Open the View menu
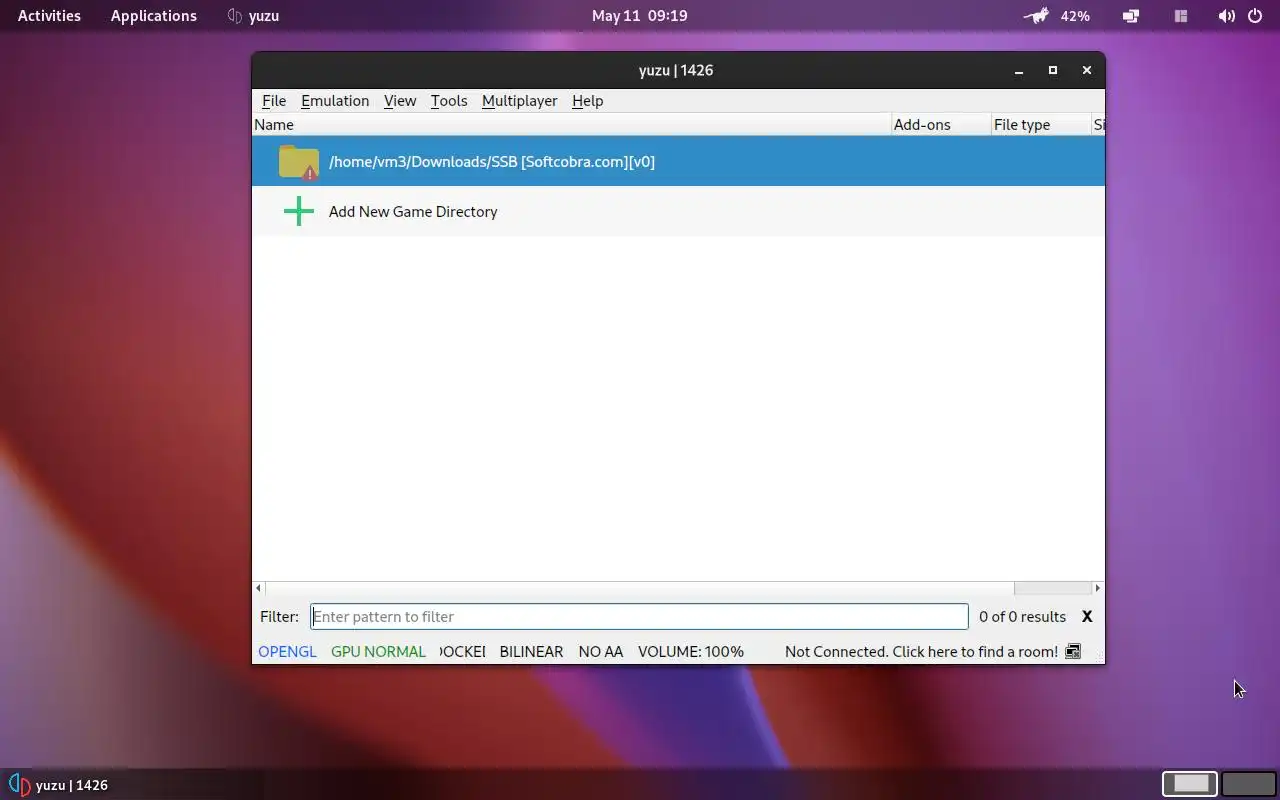 [x=400, y=101]
